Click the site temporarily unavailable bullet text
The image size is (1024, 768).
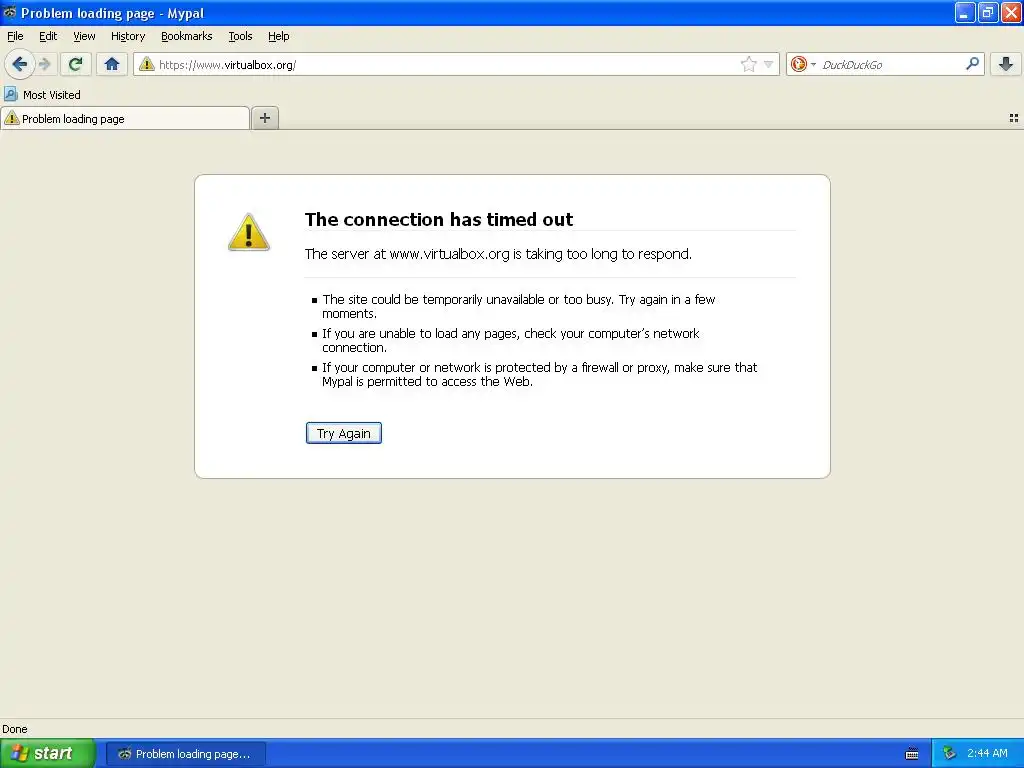point(519,306)
